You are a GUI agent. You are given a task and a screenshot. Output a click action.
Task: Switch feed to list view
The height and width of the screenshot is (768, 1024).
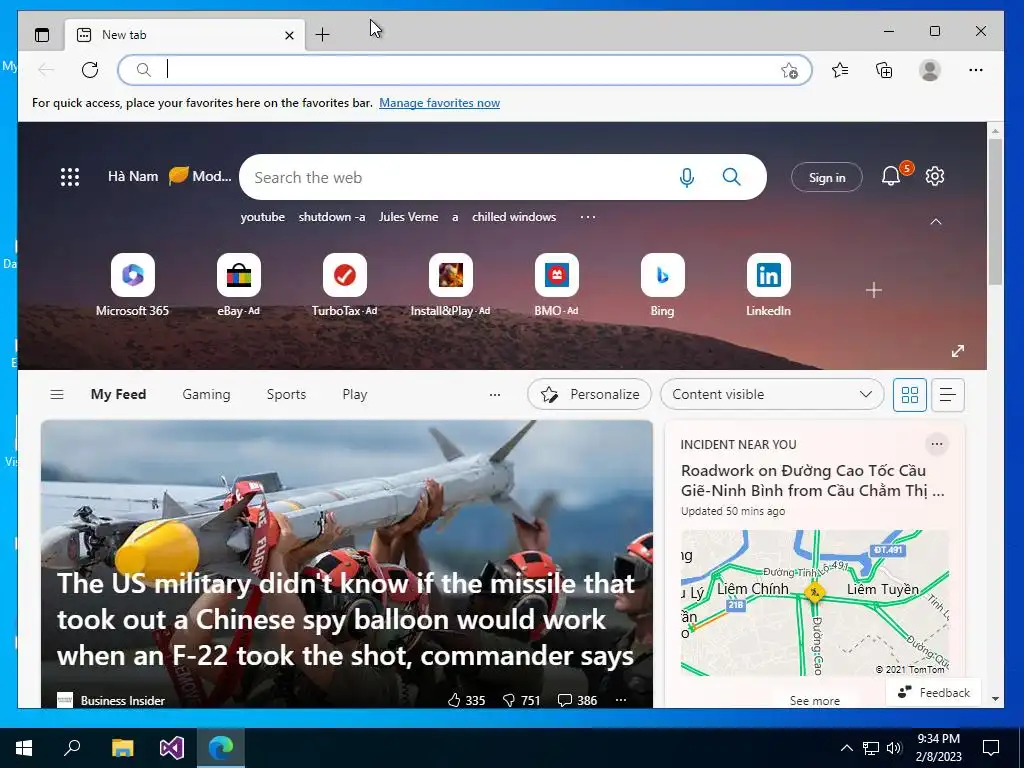coord(948,394)
